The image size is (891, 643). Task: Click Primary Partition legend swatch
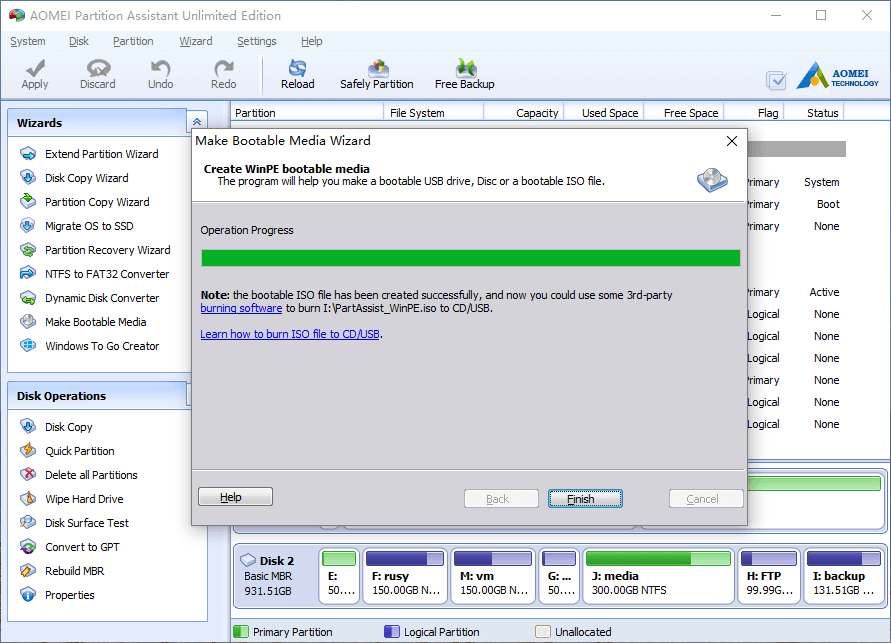coord(241,632)
